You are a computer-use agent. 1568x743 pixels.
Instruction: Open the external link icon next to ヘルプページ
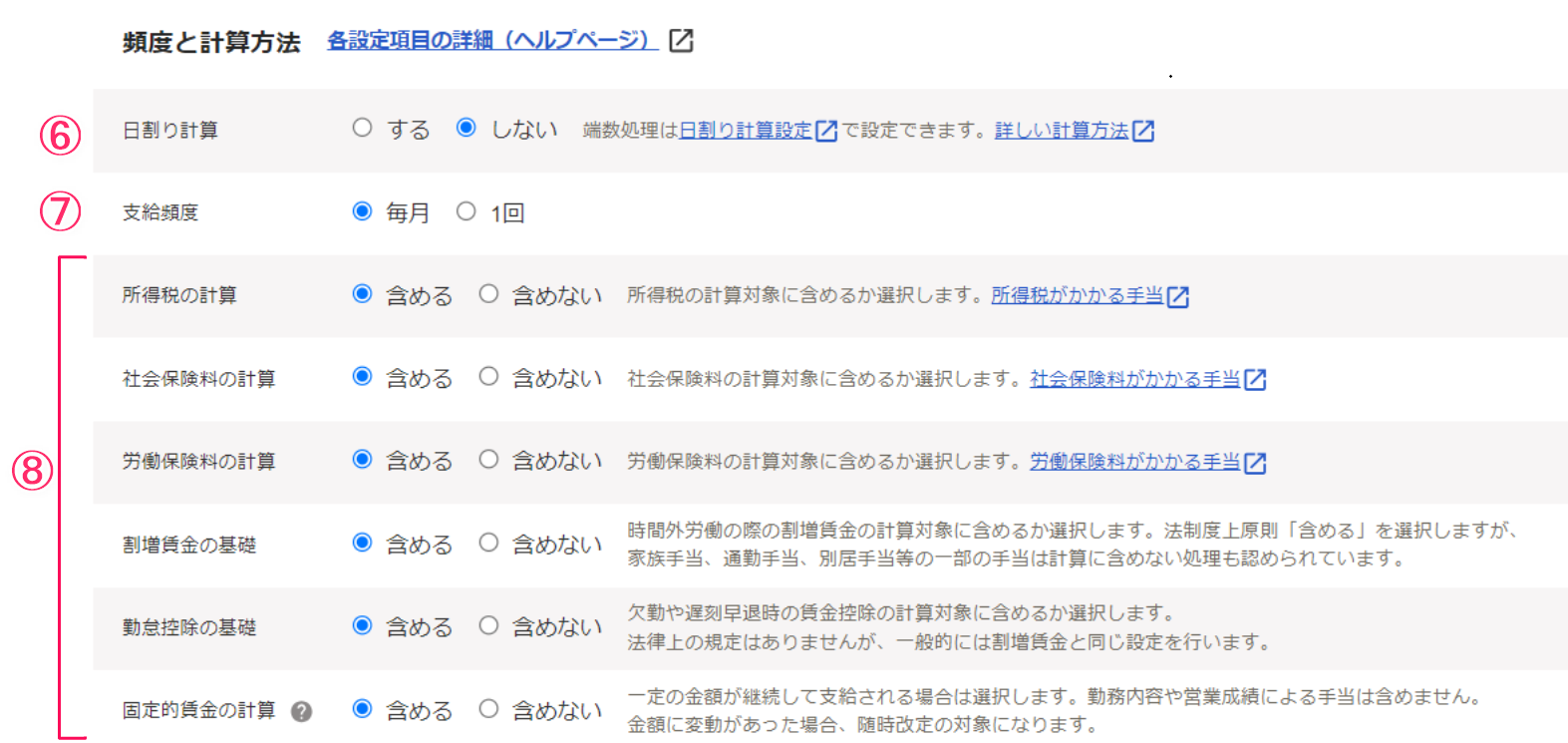[681, 41]
